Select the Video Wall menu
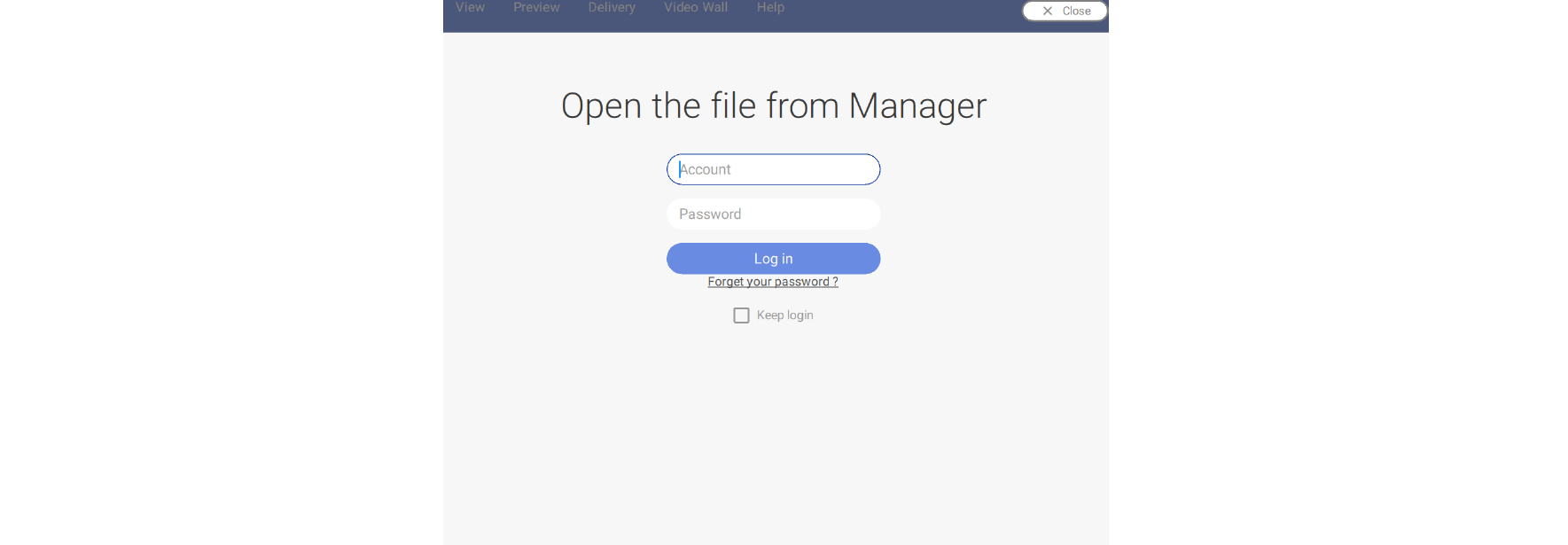1568x545 pixels. (x=696, y=8)
